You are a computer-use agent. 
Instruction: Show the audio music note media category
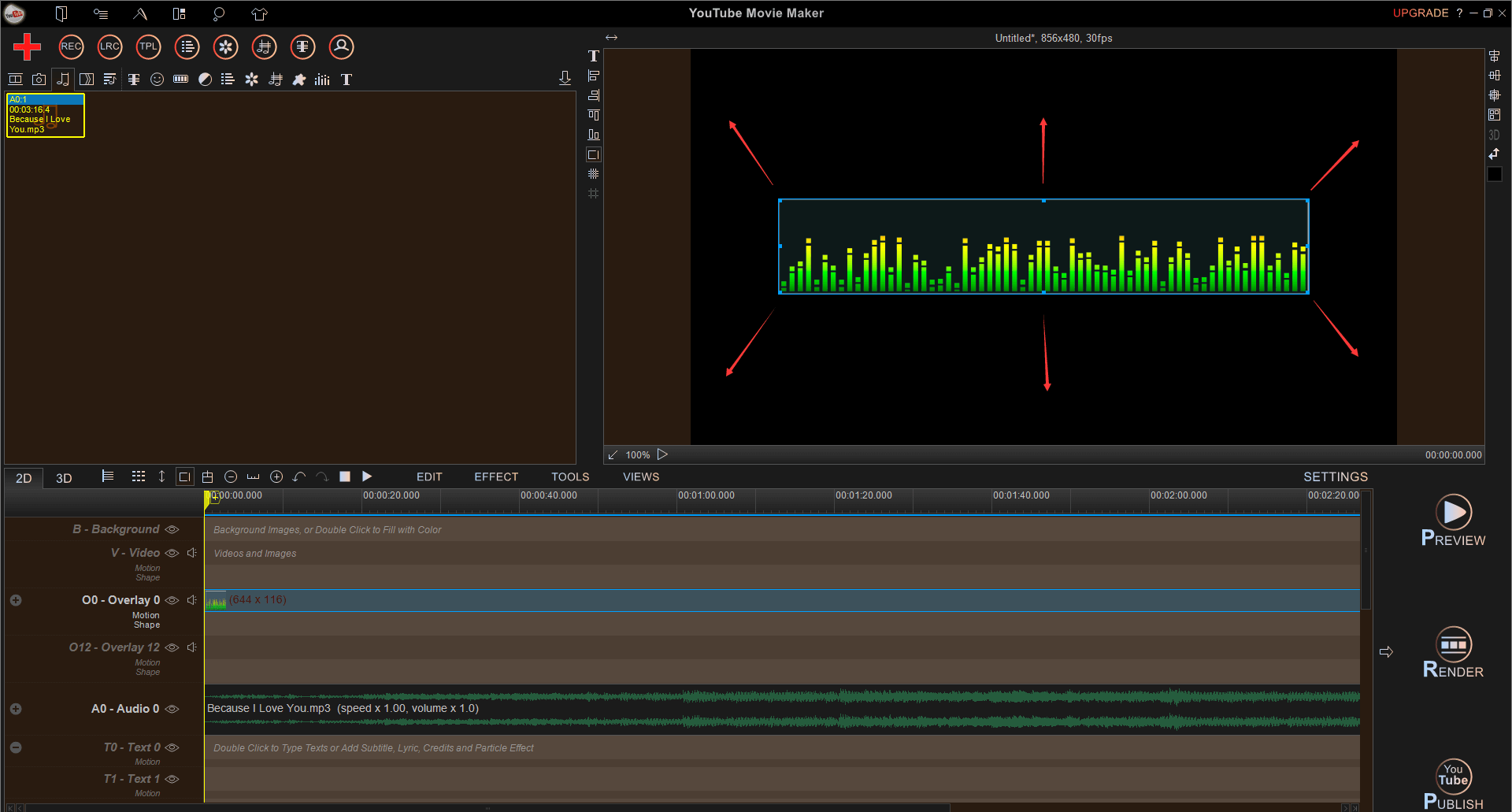pos(63,80)
